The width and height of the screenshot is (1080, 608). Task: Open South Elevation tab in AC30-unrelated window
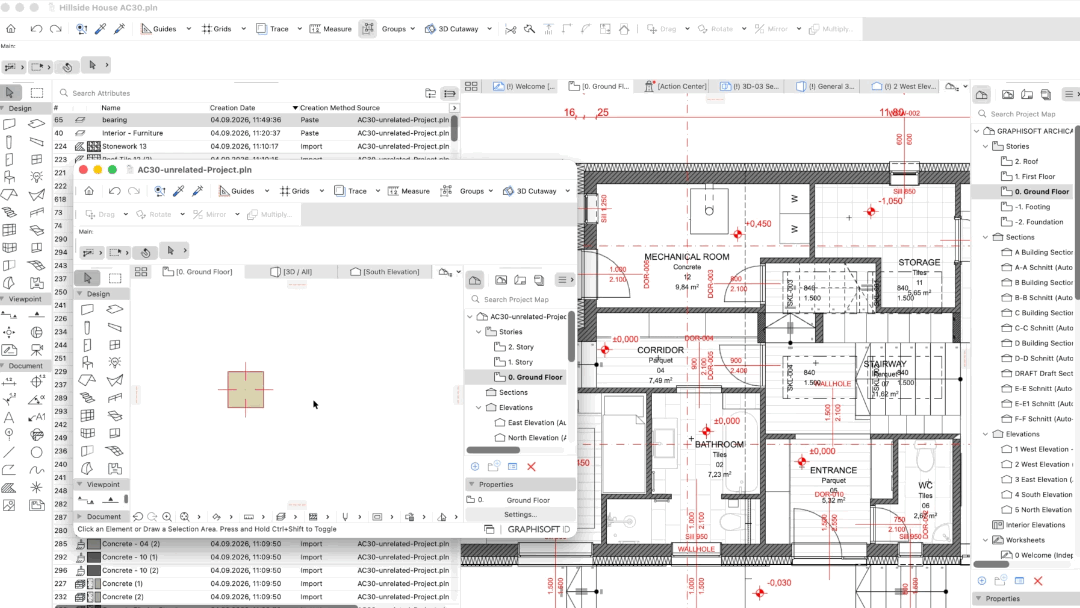click(384, 271)
